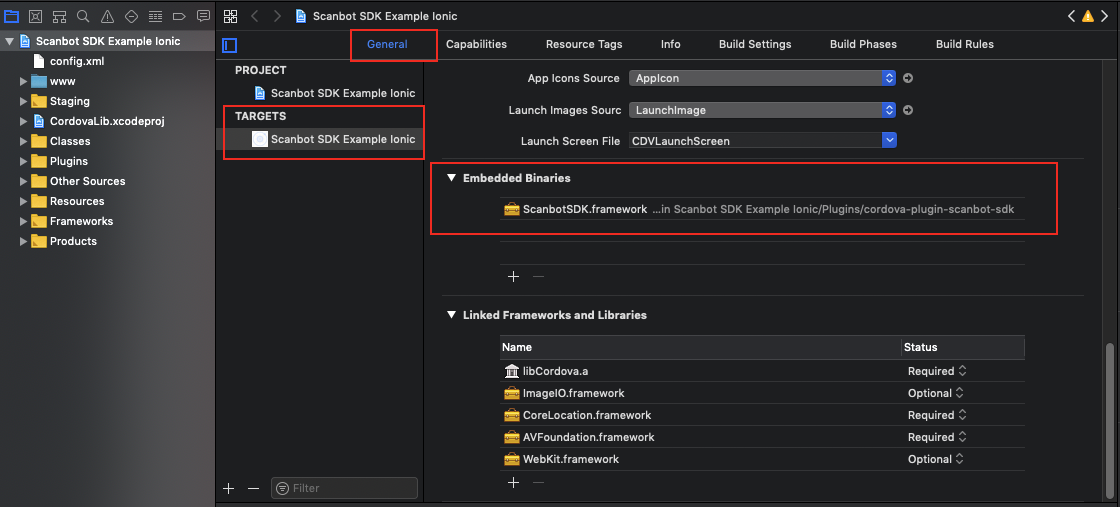Open the Report navigator speech bubble icon
The image size is (1120, 507).
coord(204,16)
